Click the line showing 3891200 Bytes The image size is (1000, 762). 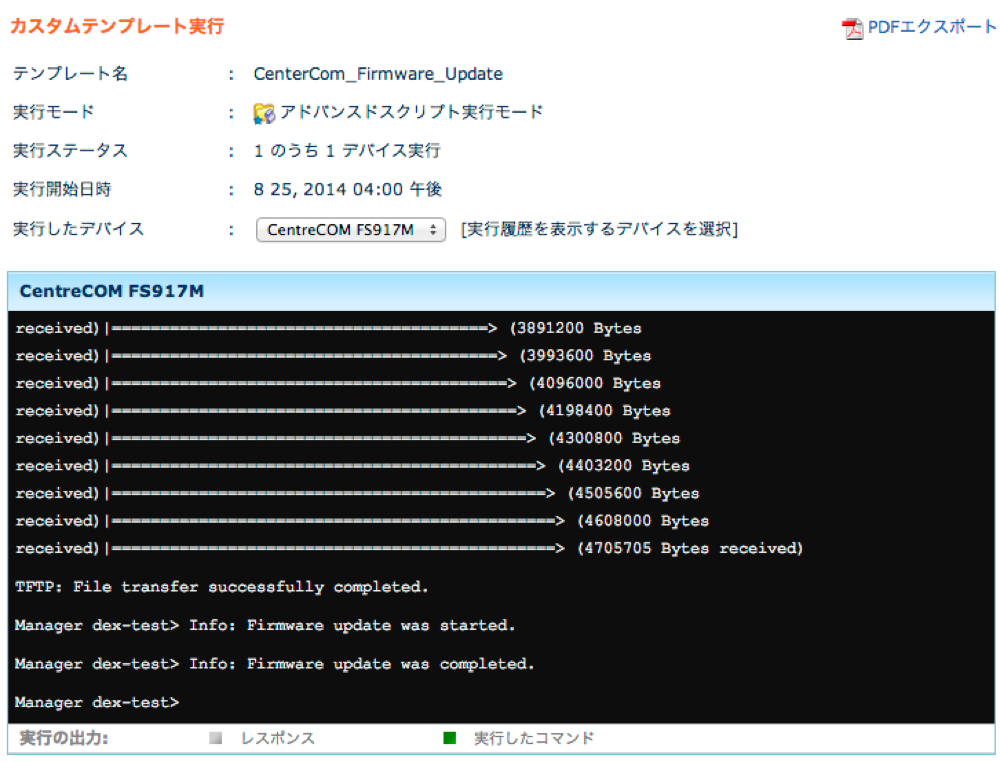(x=328, y=328)
